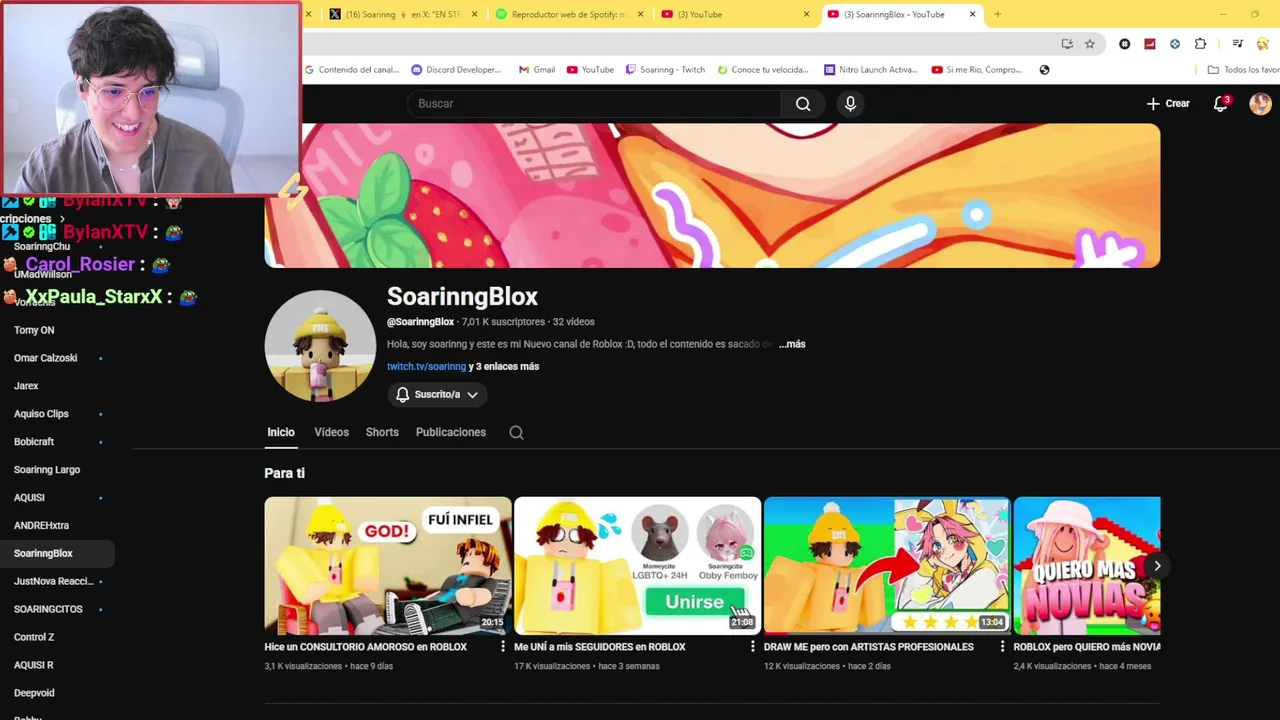Click the YouTube search magnifier button
The image size is (1280, 720).
click(x=803, y=104)
